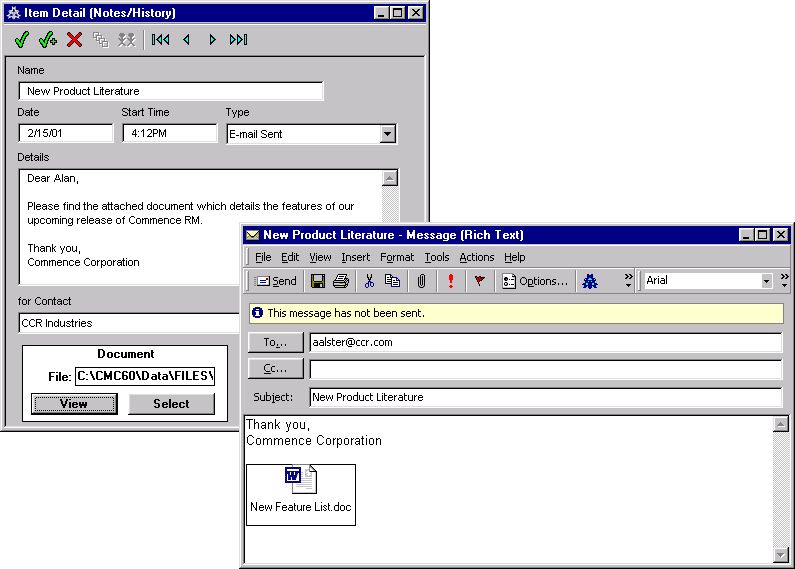Jump to the first record arrow
The height and width of the screenshot is (569, 795).
coord(160,40)
